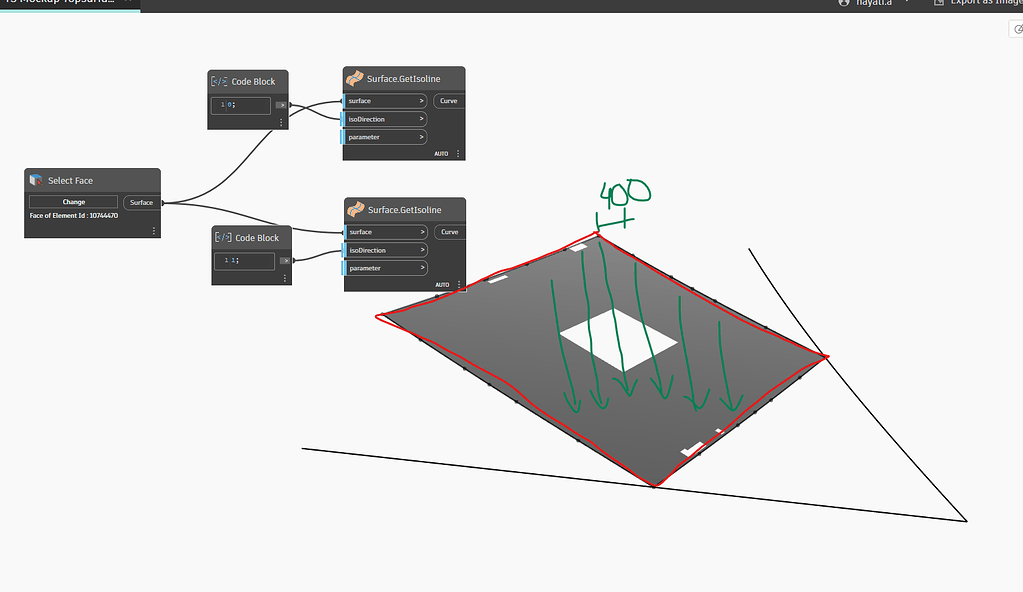
Task: Toggle AUTO lacing on the lower GetIsoline node
Action: (441, 284)
